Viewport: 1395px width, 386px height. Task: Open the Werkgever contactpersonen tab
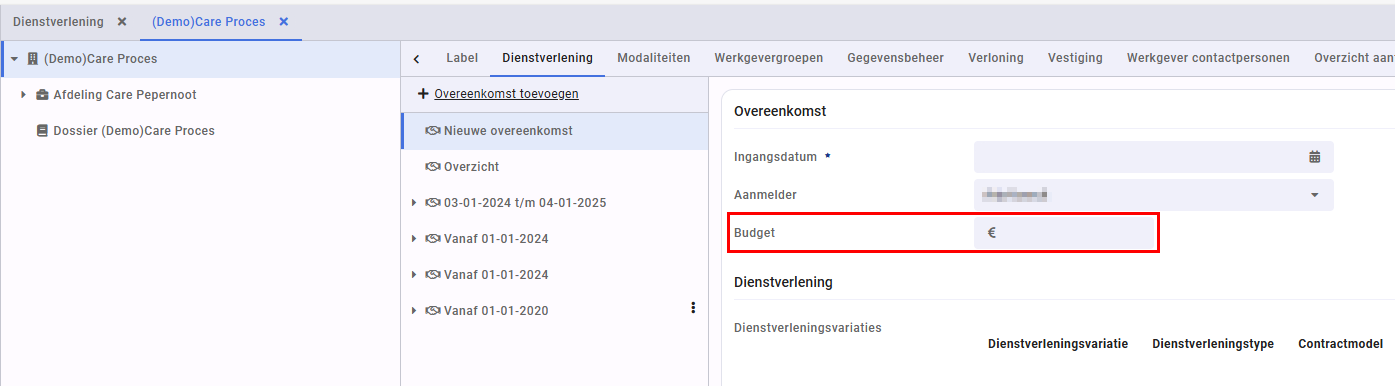[x=1208, y=58]
